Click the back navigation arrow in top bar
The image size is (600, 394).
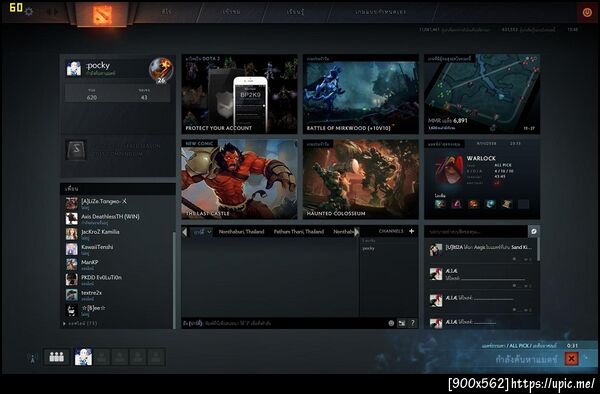pyautogui.click(x=48, y=12)
